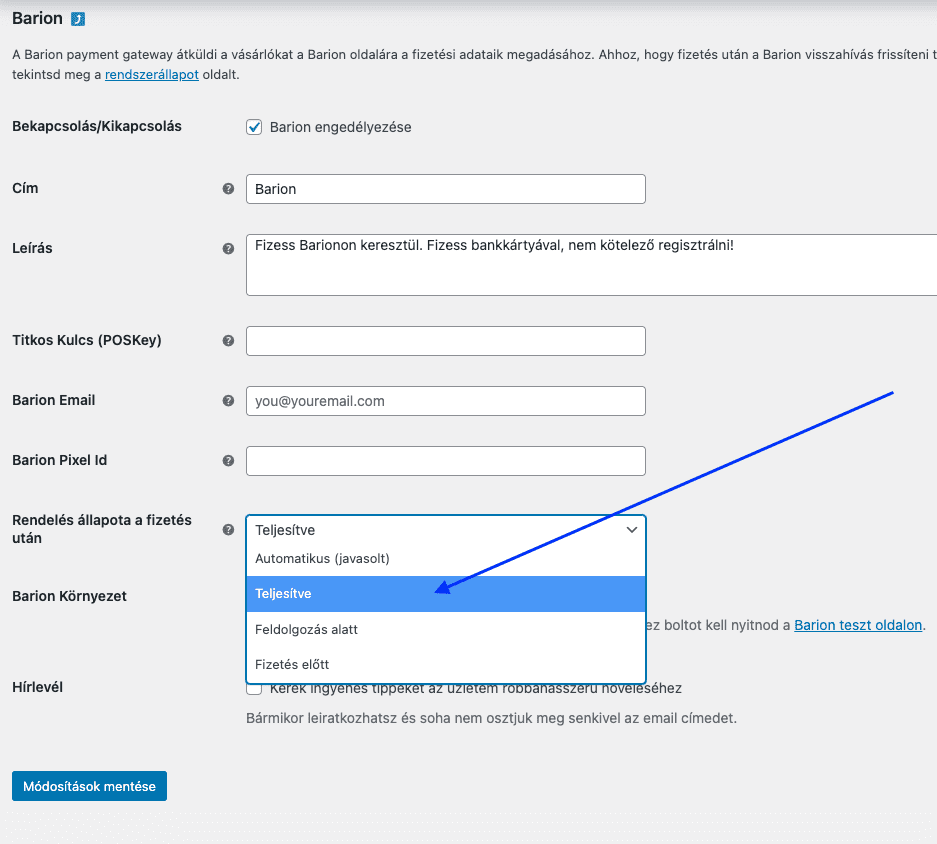Focus the Cím input containing Barion
This screenshot has width=937, height=844.
click(x=446, y=189)
